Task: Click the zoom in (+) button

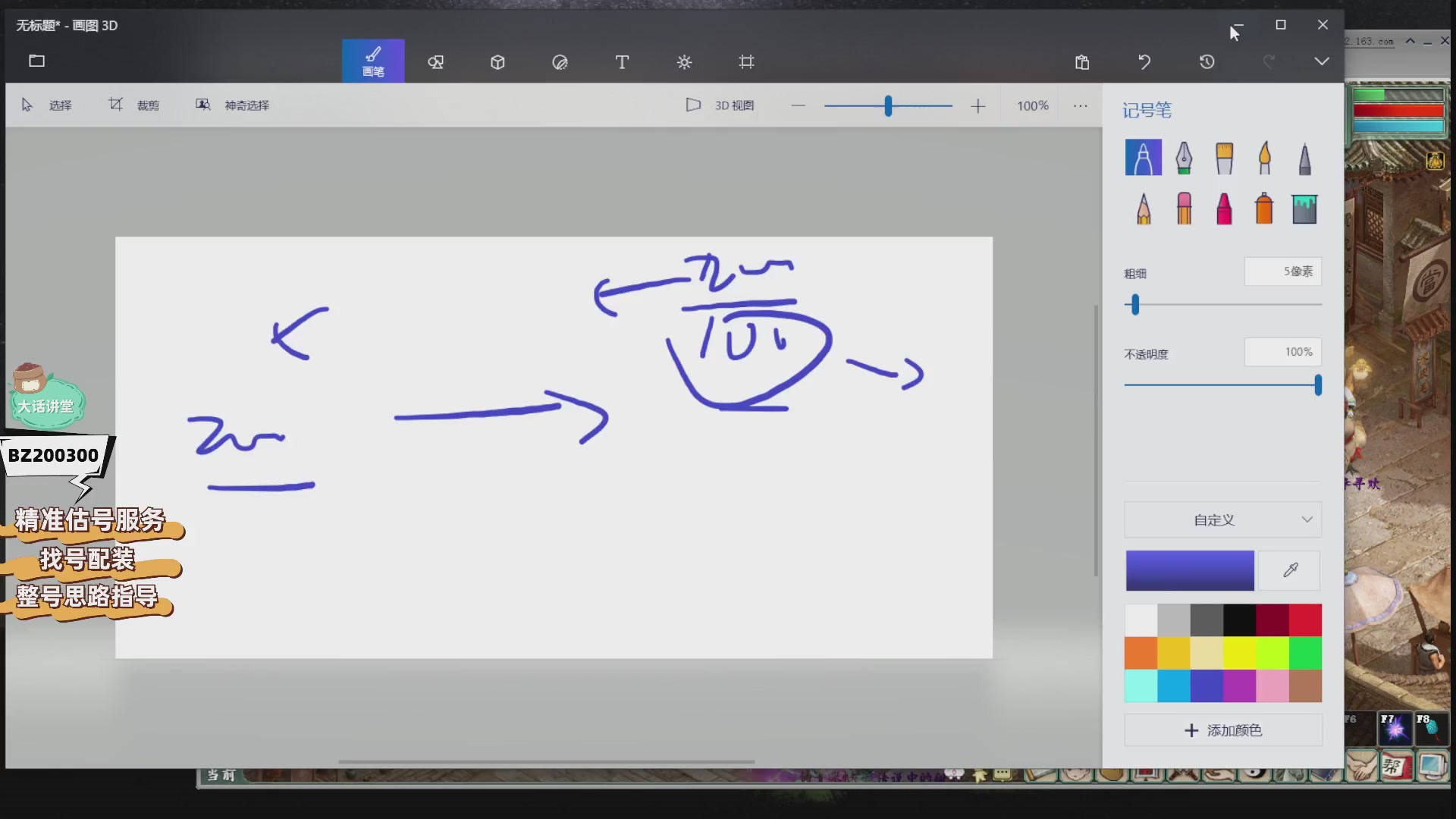Action: (977, 104)
